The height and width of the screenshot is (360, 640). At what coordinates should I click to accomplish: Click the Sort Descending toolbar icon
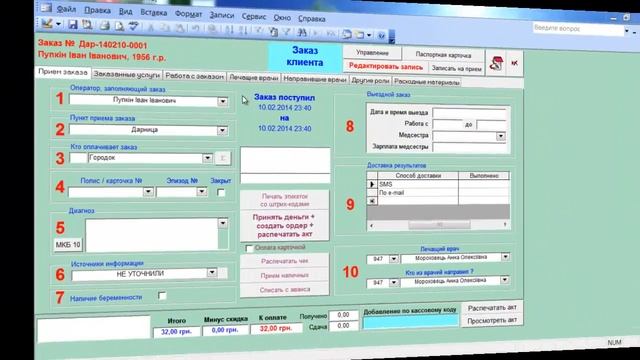point(243,30)
